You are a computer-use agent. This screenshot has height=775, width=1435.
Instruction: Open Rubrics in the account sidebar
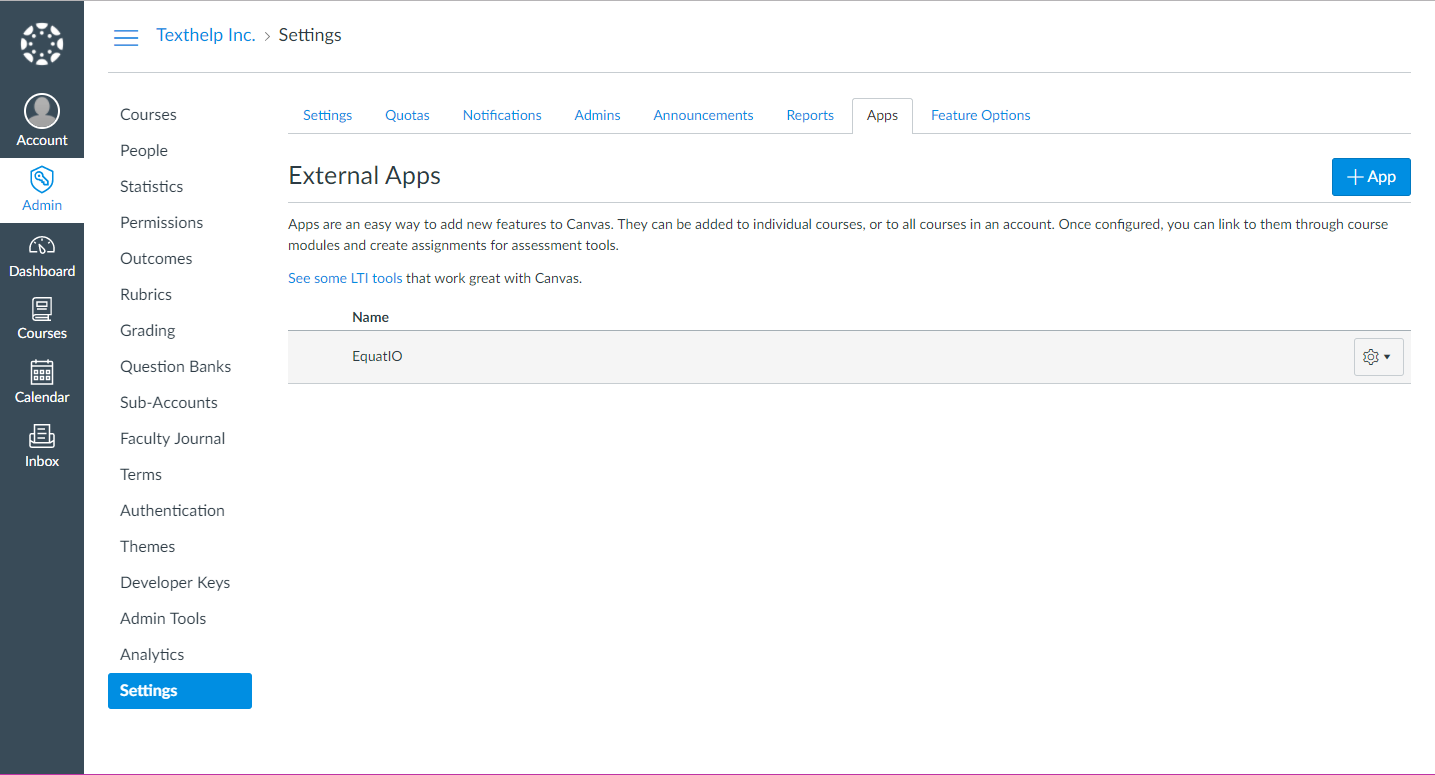coord(146,294)
